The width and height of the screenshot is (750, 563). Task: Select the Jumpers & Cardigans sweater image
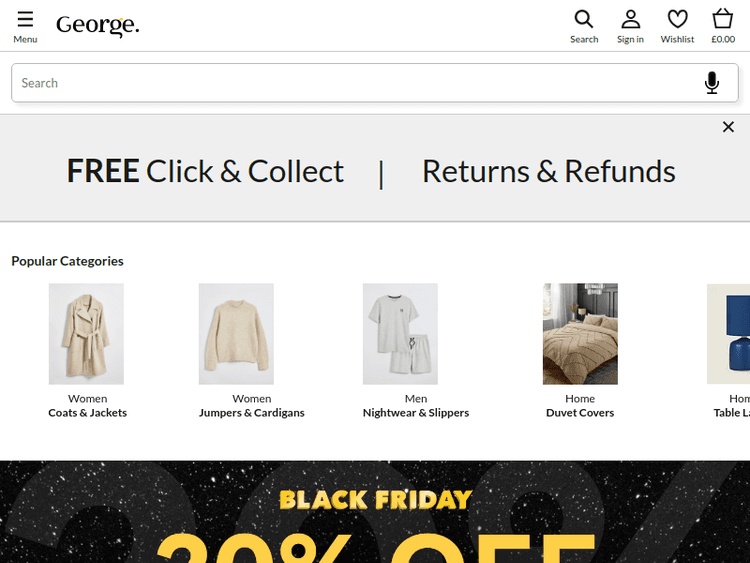pos(236,334)
